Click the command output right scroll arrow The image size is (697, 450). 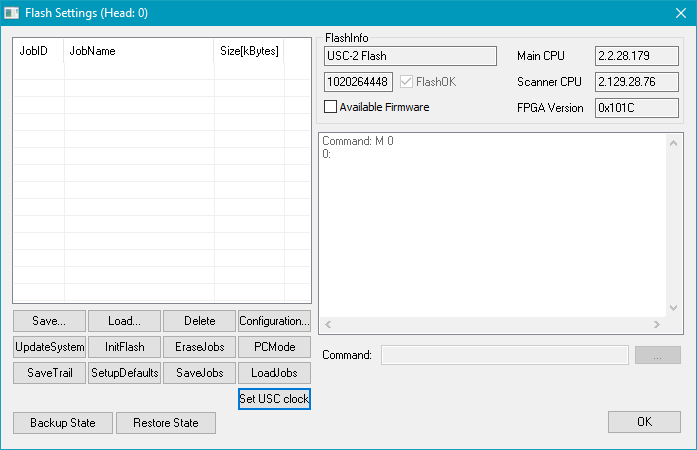(x=656, y=325)
